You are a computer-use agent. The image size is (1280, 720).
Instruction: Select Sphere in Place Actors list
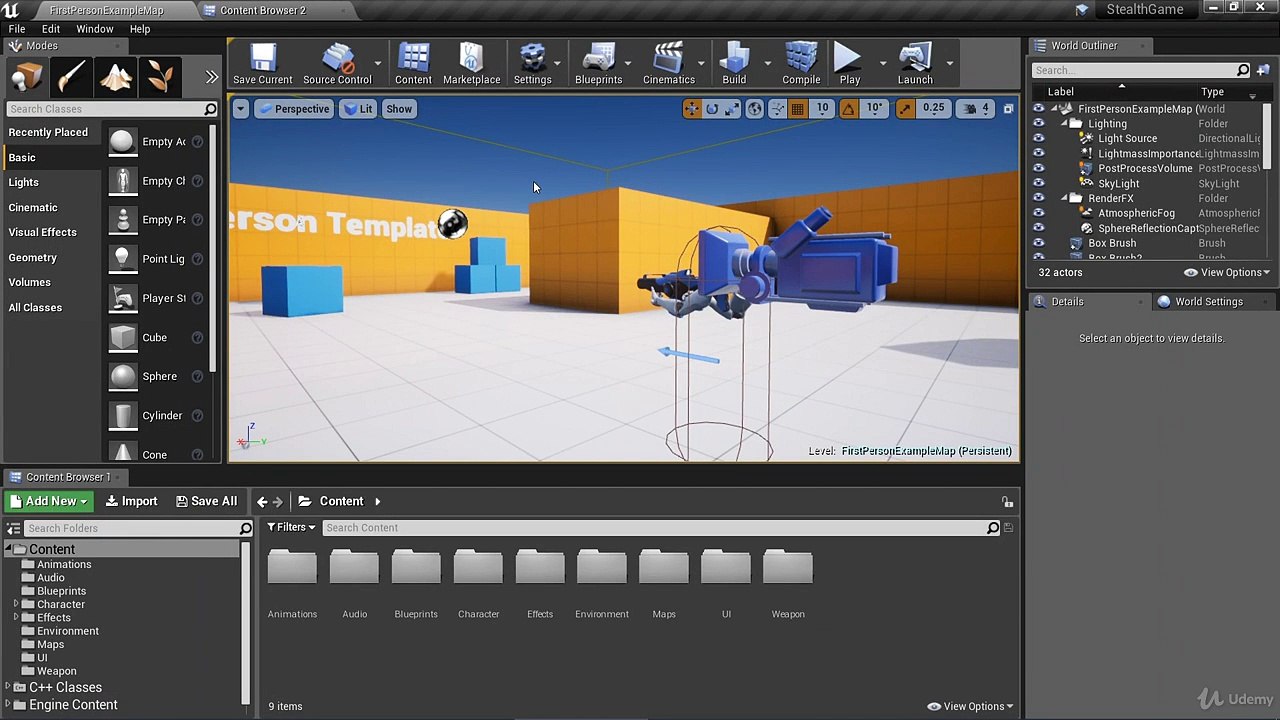[154, 377]
